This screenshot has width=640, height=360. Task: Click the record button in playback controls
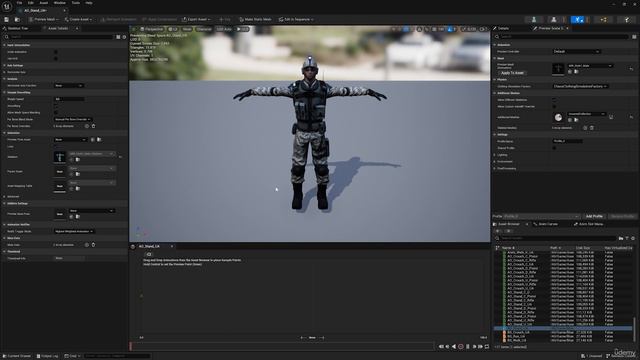coord(461,347)
